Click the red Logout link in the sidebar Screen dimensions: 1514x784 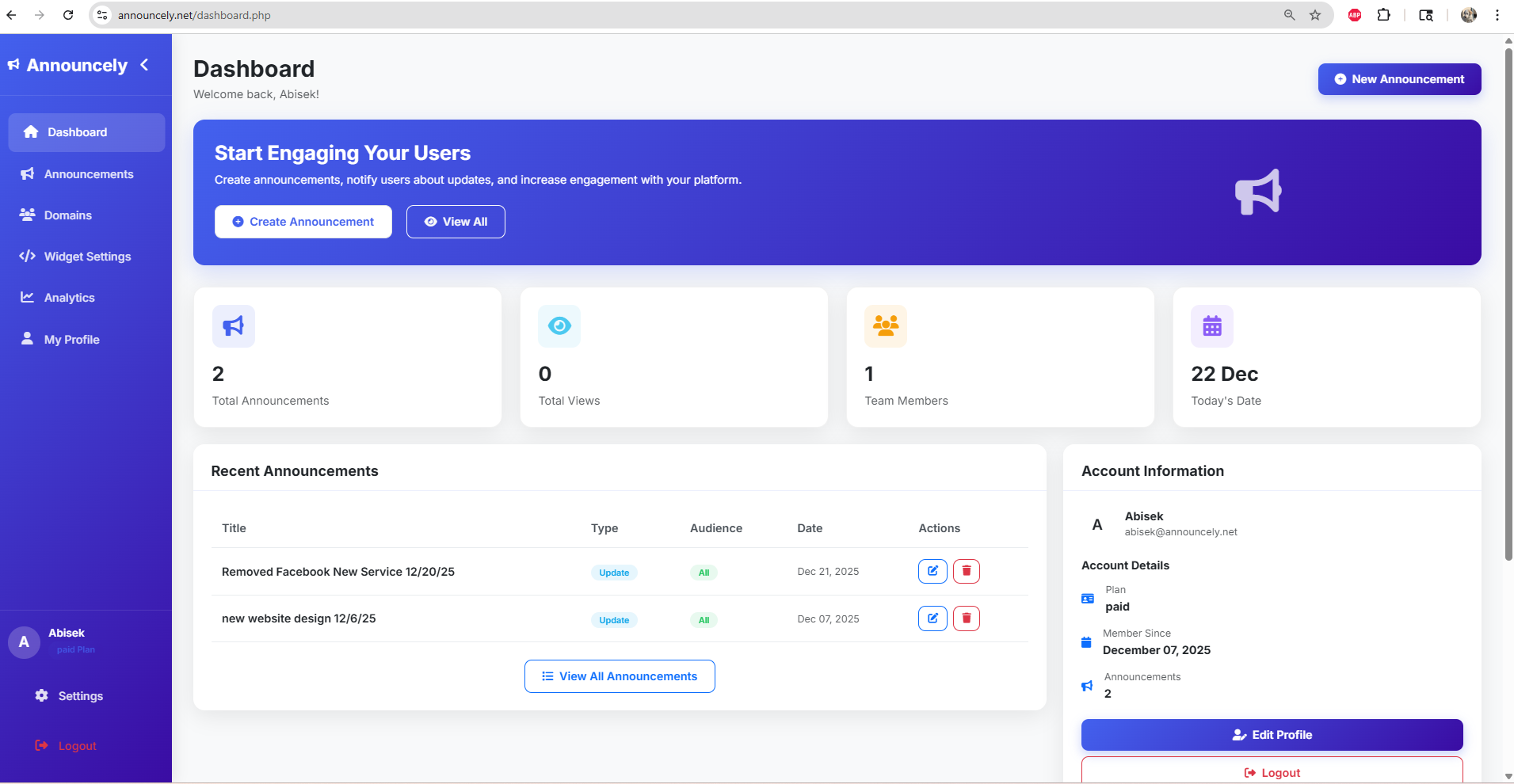[66, 746]
